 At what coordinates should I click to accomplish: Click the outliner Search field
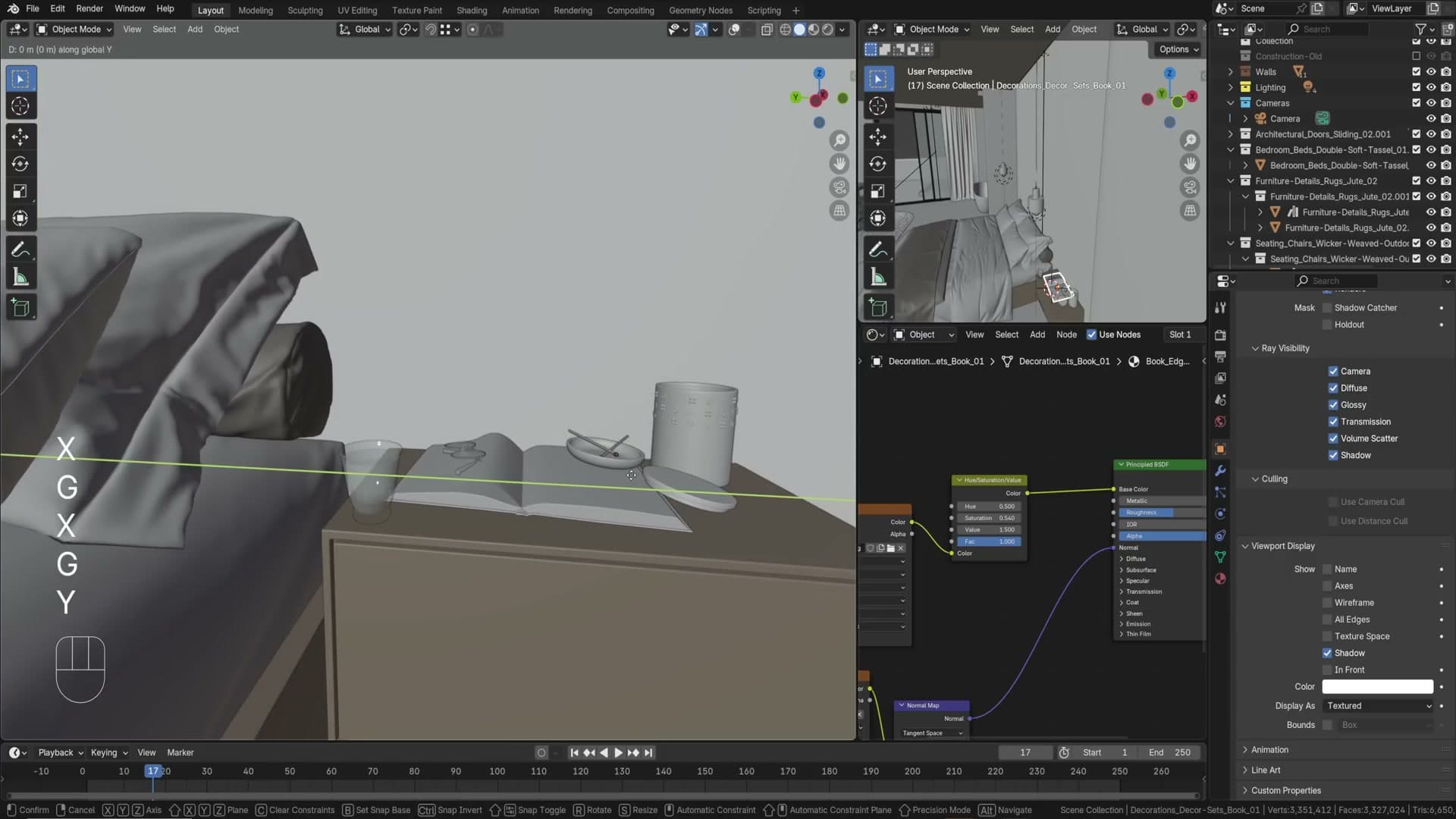(1327, 29)
